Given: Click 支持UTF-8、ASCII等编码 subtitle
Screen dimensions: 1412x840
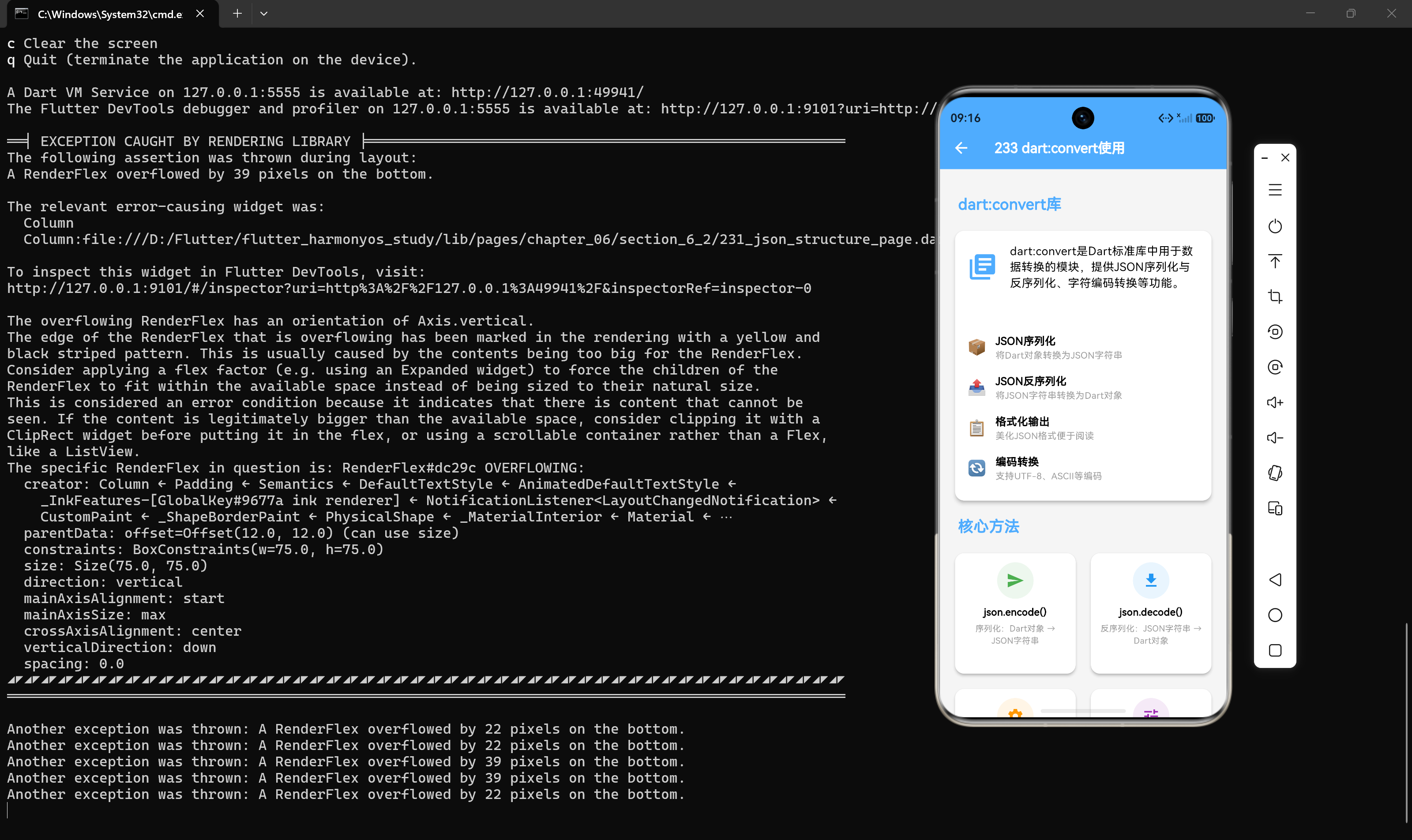Looking at the screenshot, I should click(1048, 476).
